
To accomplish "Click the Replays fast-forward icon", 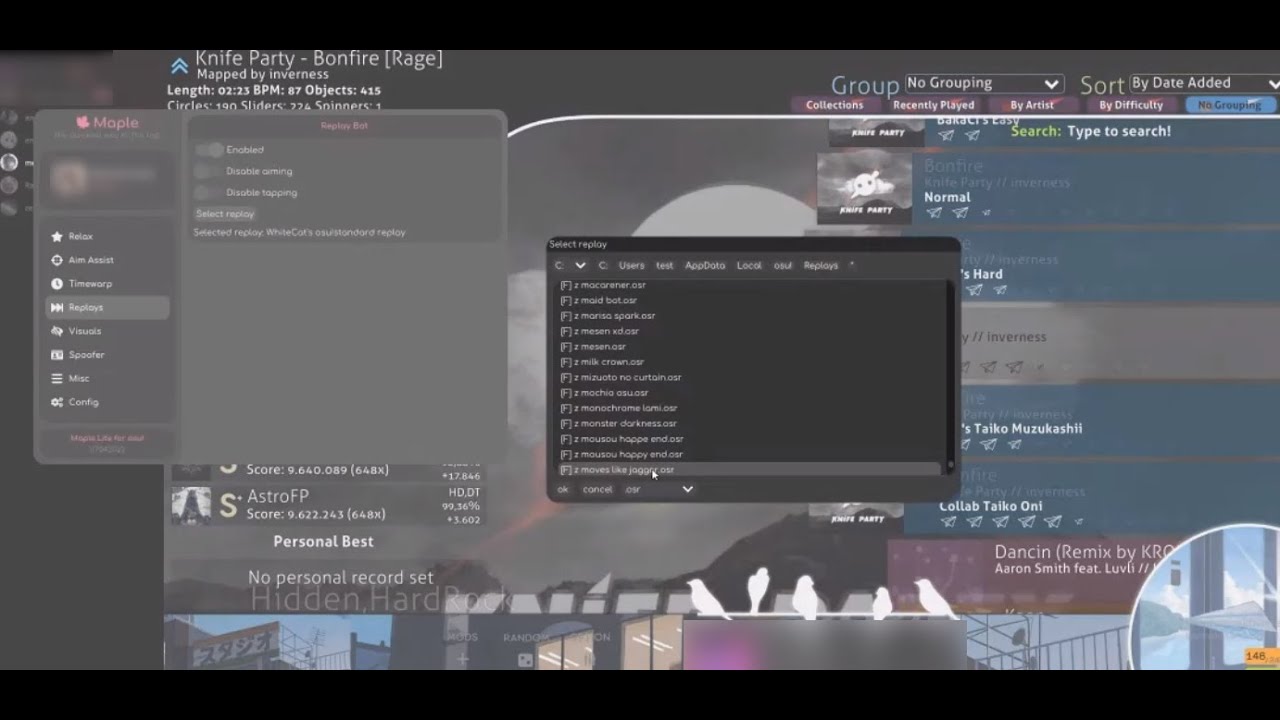I will pyautogui.click(x=56, y=308).
